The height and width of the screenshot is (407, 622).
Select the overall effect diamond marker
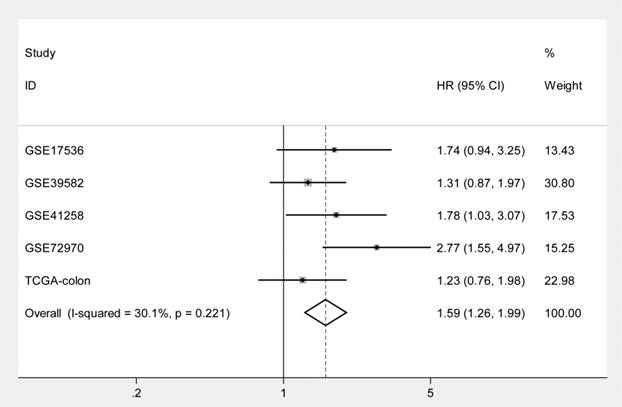[326, 313]
